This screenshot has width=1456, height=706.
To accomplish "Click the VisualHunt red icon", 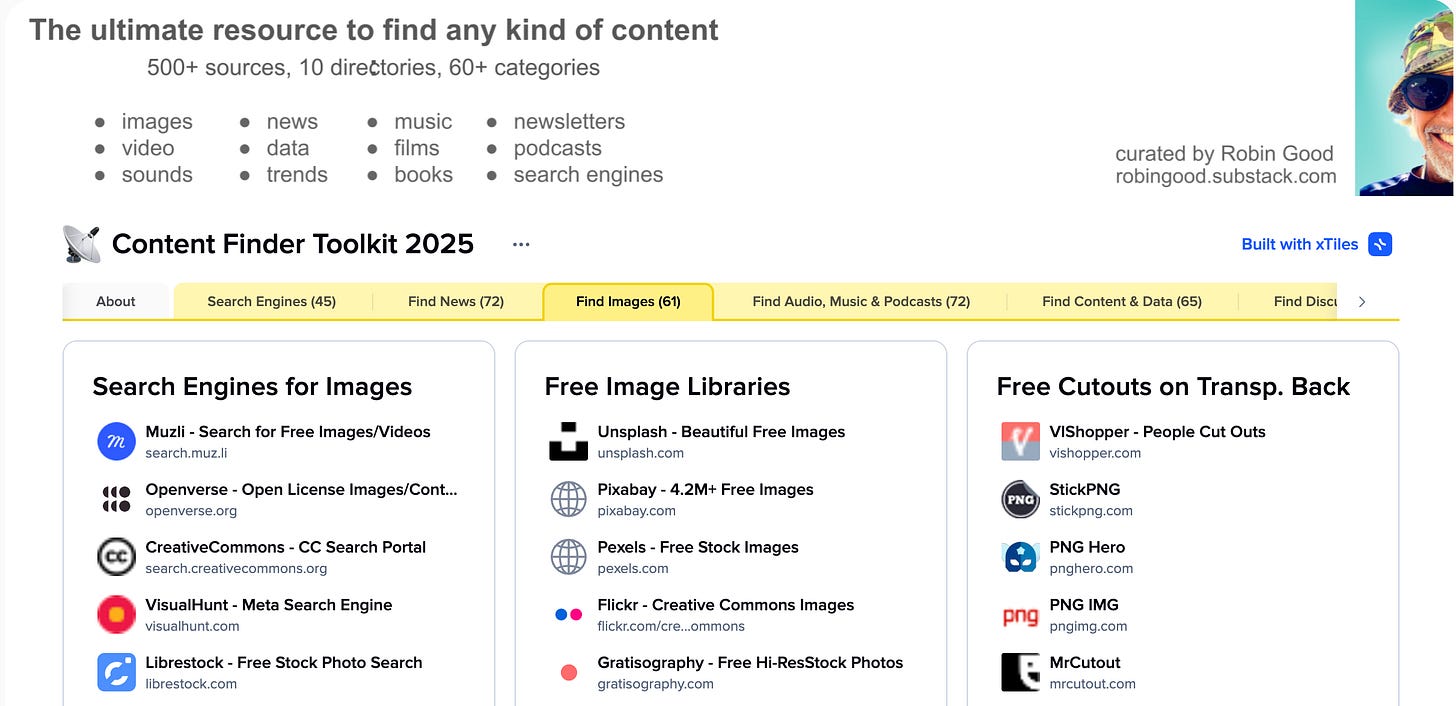I will click(x=116, y=614).
